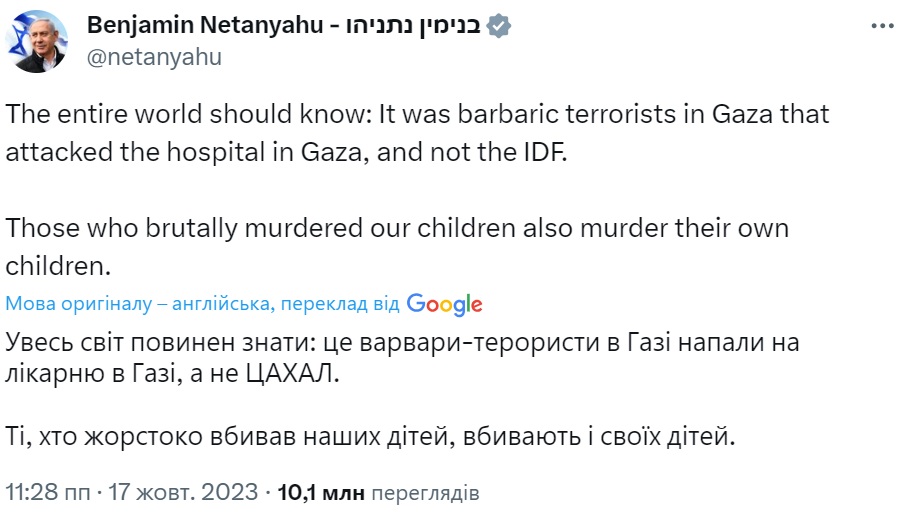
Task: Click the 'Мова оригіналу – англійська' label
Action: (140, 304)
